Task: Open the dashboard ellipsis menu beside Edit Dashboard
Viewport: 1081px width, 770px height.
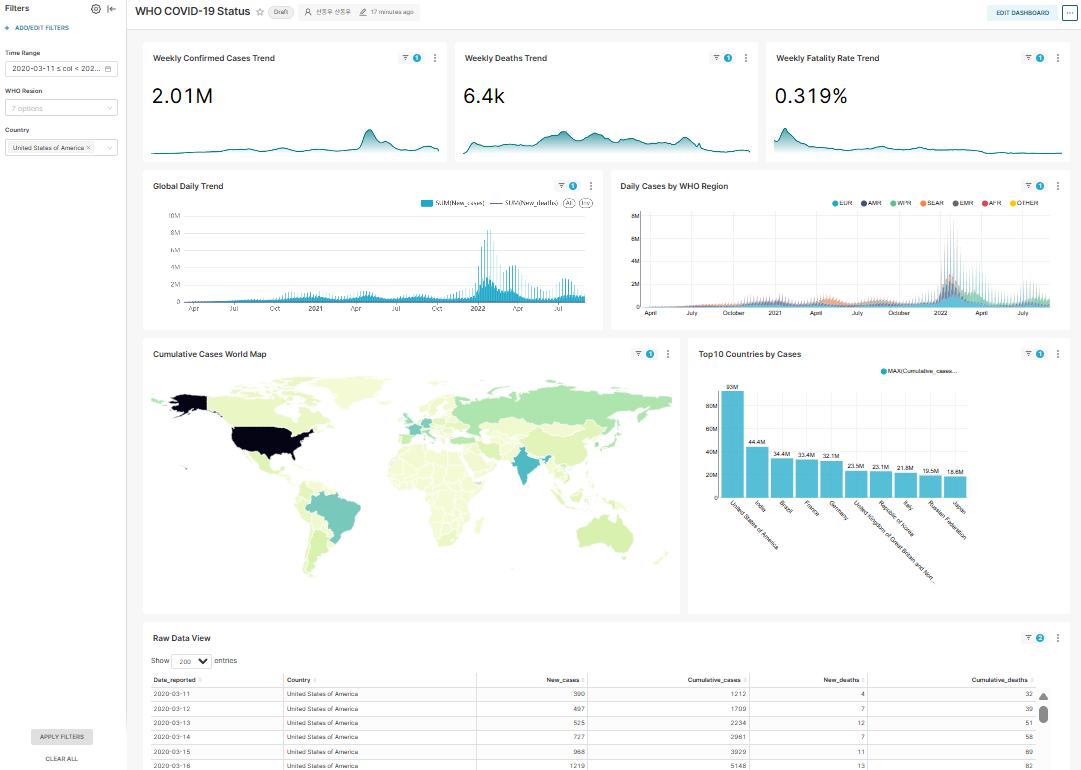Action: 1069,13
